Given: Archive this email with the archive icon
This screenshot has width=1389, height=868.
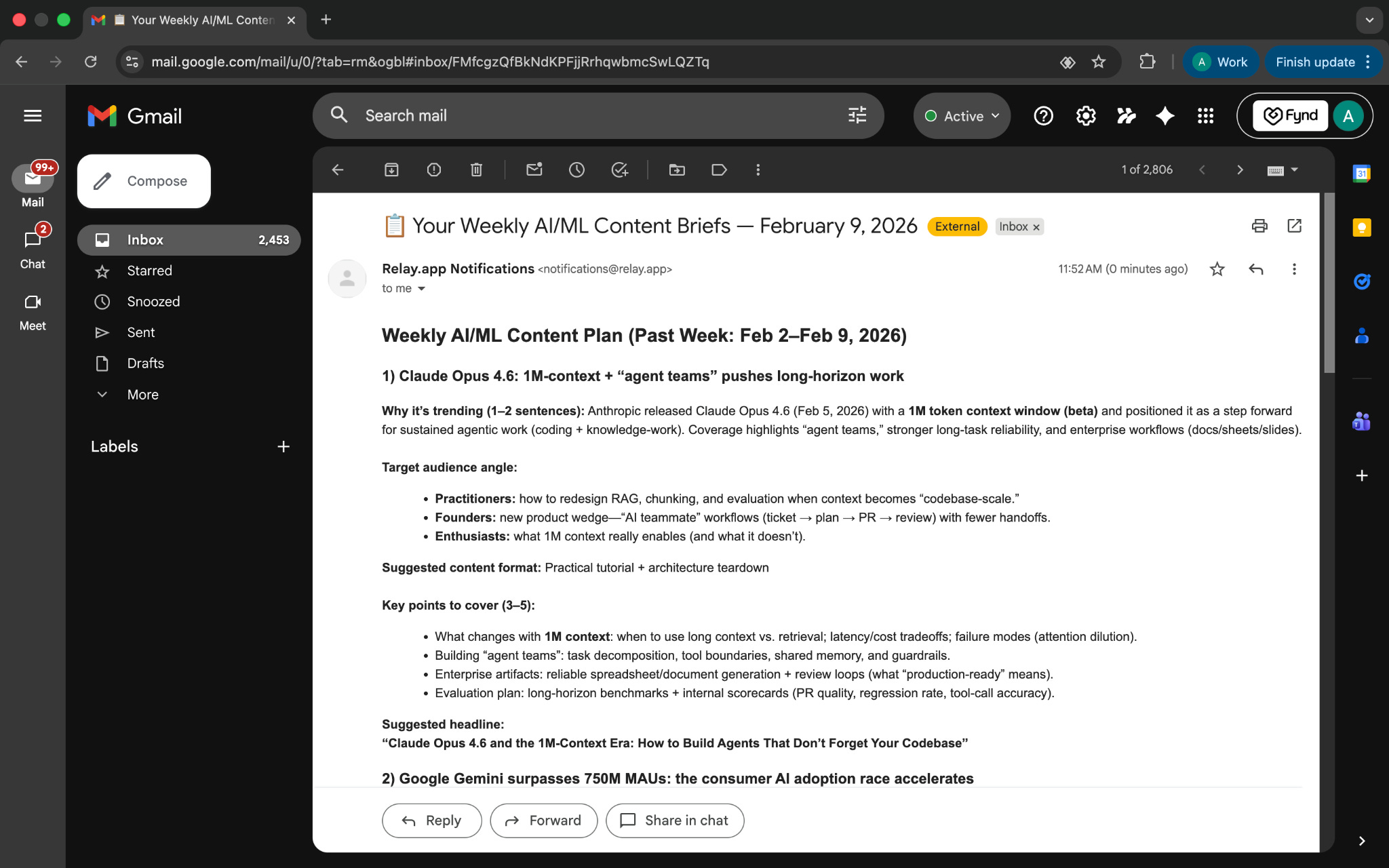Looking at the screenshot, I should tap(391, 170).
